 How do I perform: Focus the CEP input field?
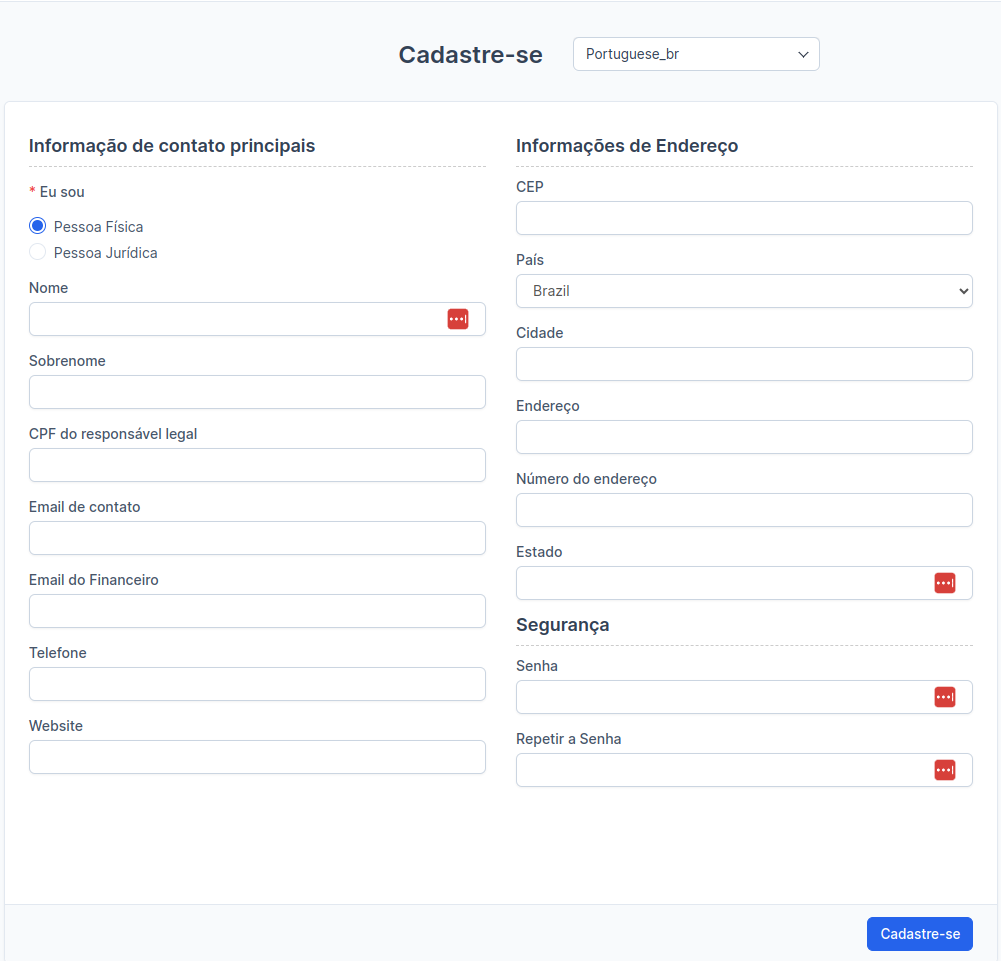tap(744, 218)
